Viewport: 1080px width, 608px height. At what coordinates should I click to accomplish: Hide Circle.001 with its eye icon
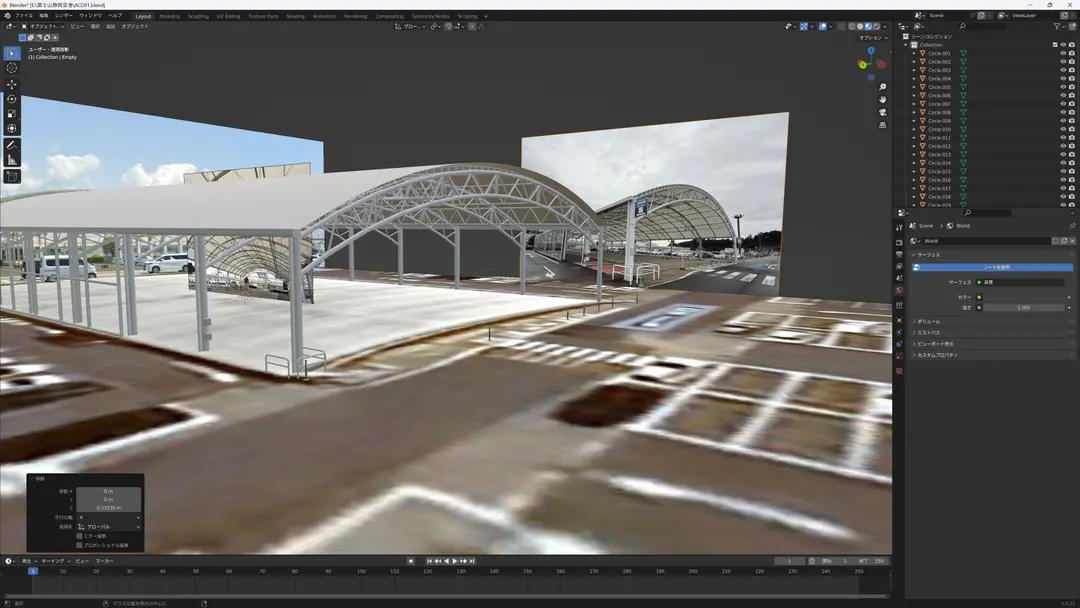pyautogui.click(x=1063, y=53)
